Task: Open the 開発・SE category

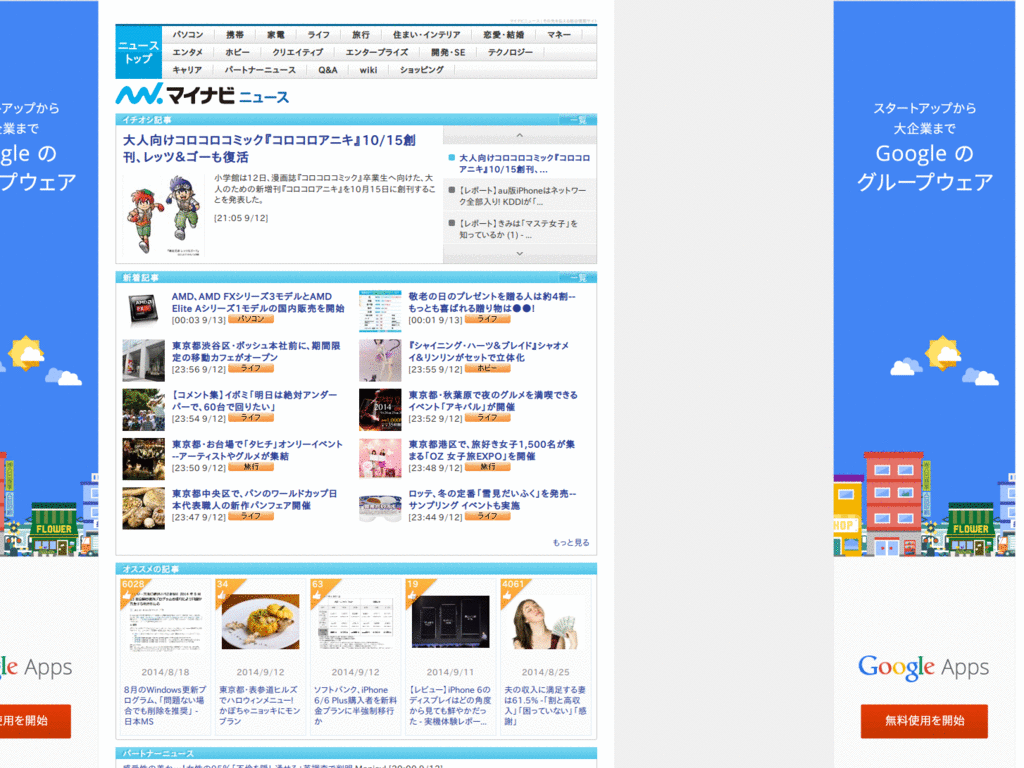Action: pos(448,52)
